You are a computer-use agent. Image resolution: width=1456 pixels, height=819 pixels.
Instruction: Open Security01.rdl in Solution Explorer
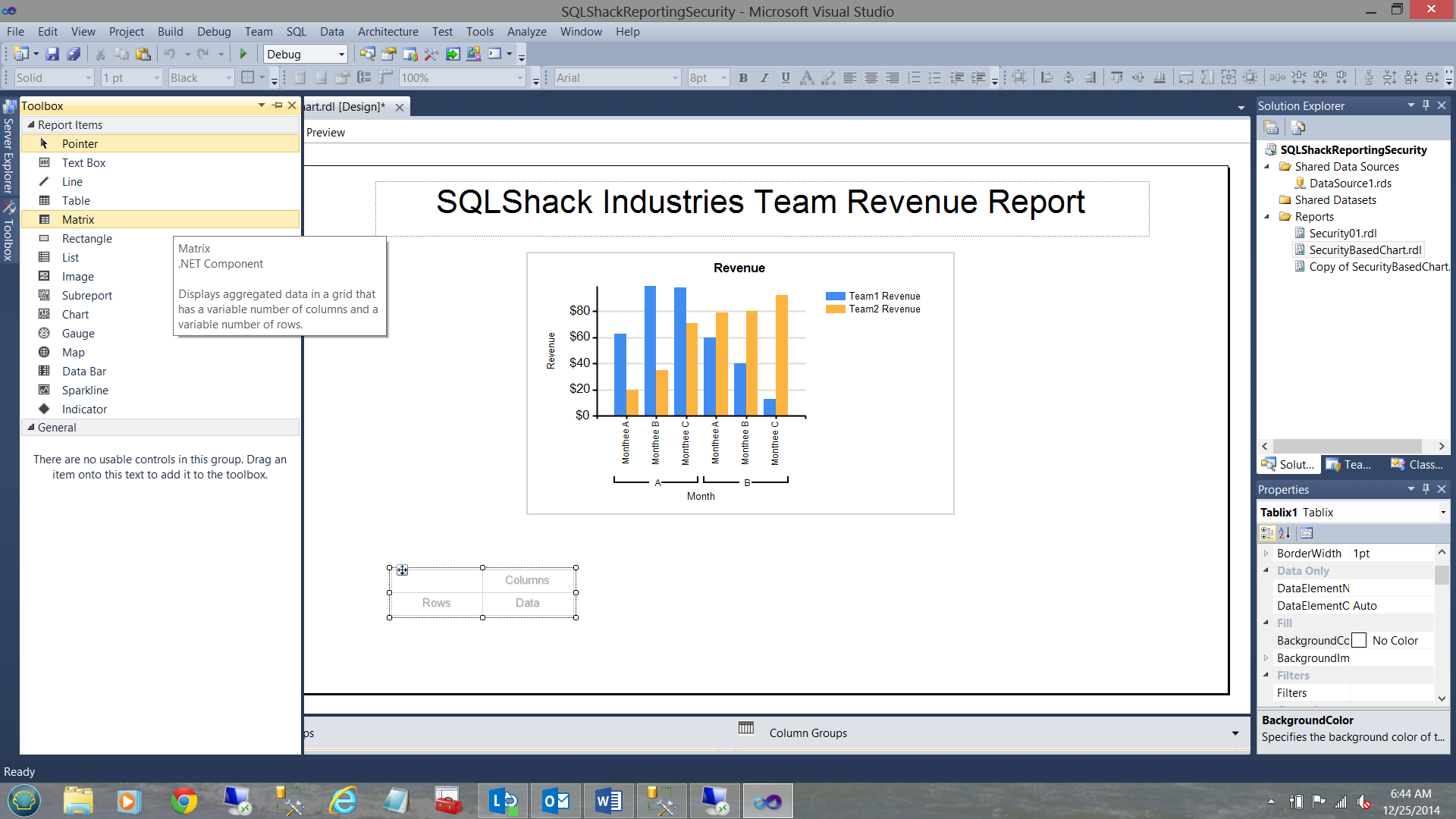(x=1342, y=234)
